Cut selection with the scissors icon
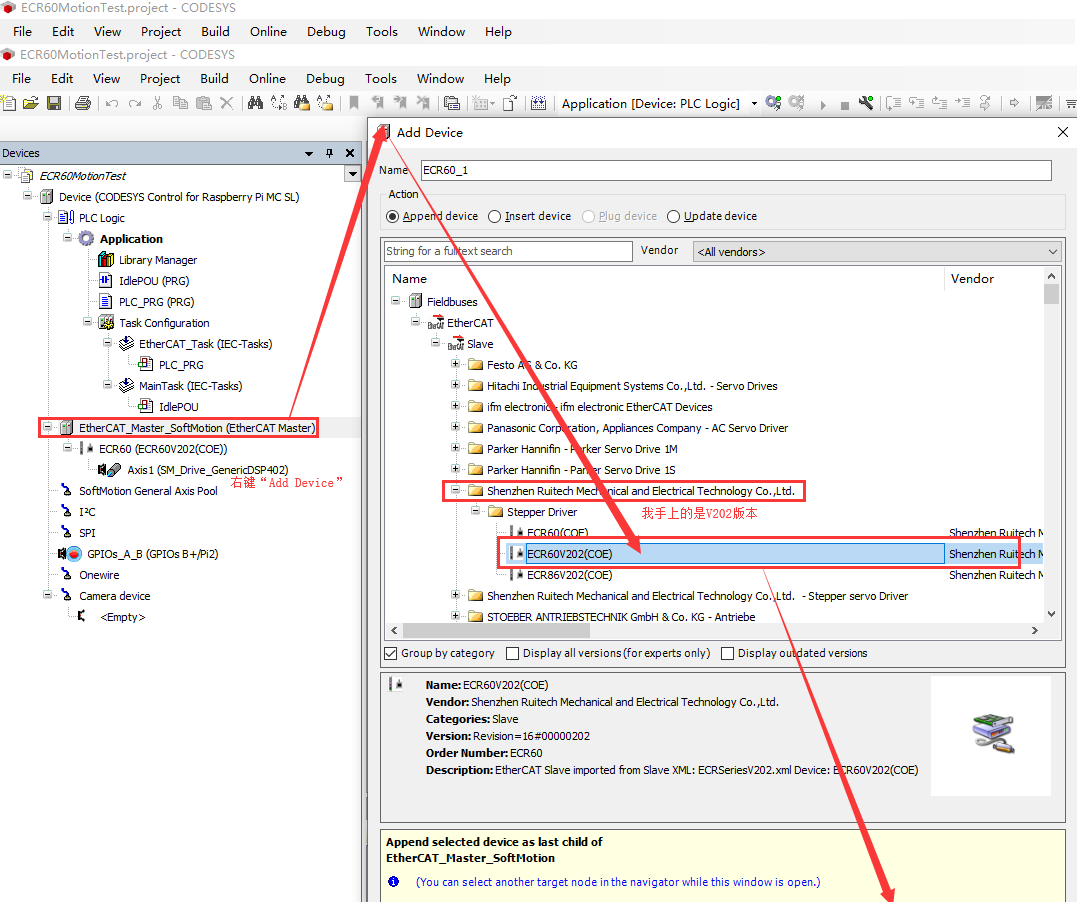 [157, 103]
